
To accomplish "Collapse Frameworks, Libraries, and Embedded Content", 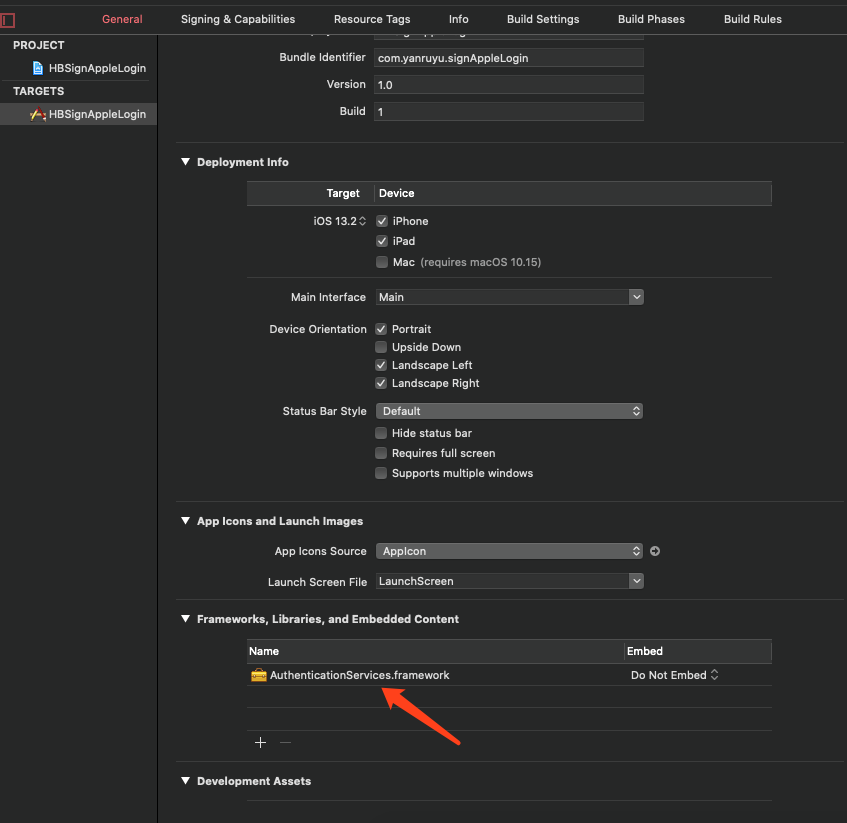I will 185,619.
